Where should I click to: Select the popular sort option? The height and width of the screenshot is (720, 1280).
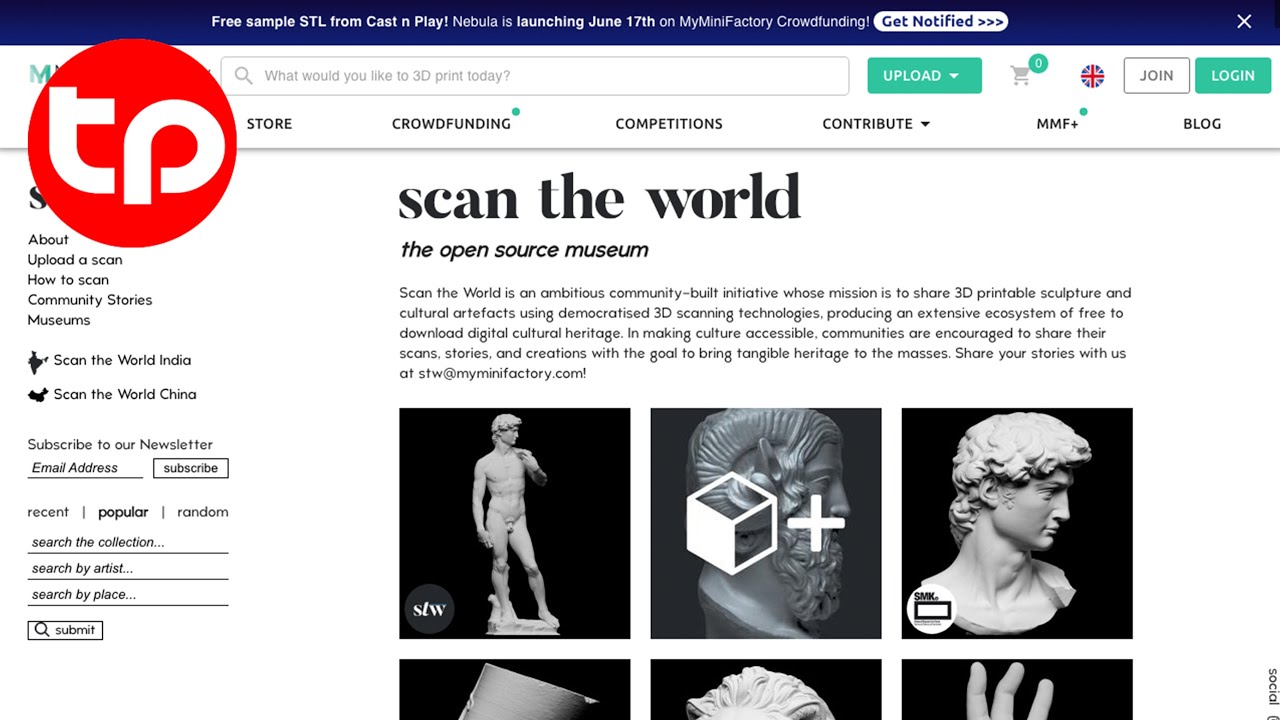123,512
